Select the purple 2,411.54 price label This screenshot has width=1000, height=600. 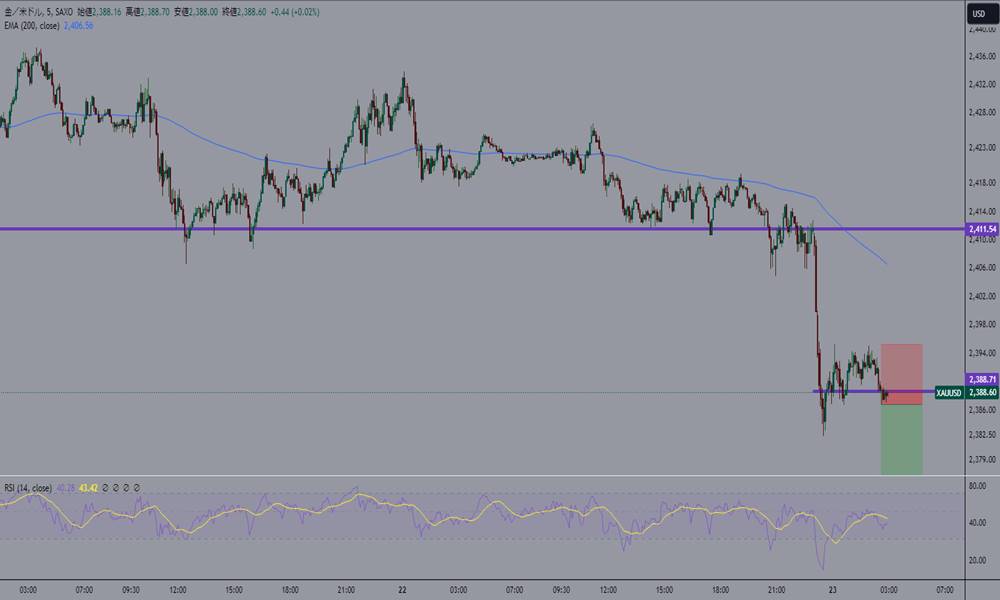(x=982, y=230)
